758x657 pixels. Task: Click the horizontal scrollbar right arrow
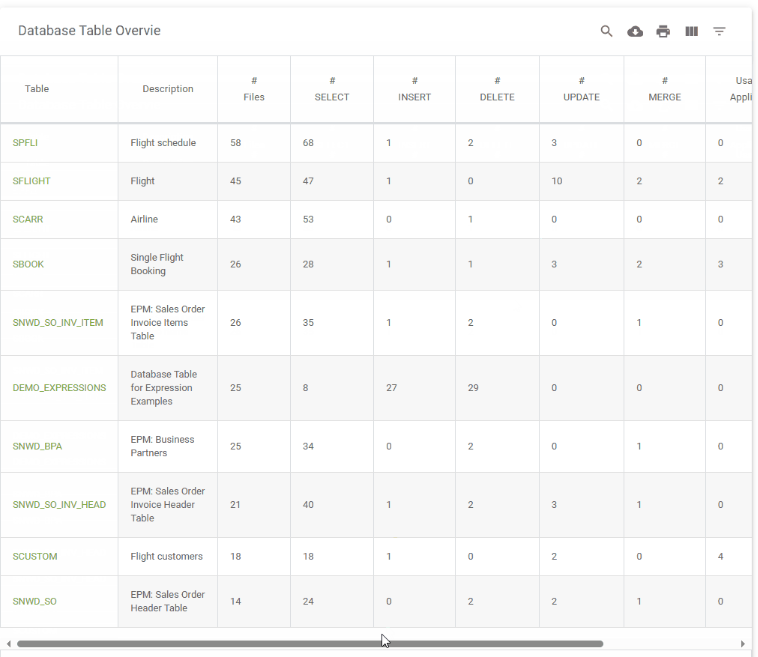point(743,644)
